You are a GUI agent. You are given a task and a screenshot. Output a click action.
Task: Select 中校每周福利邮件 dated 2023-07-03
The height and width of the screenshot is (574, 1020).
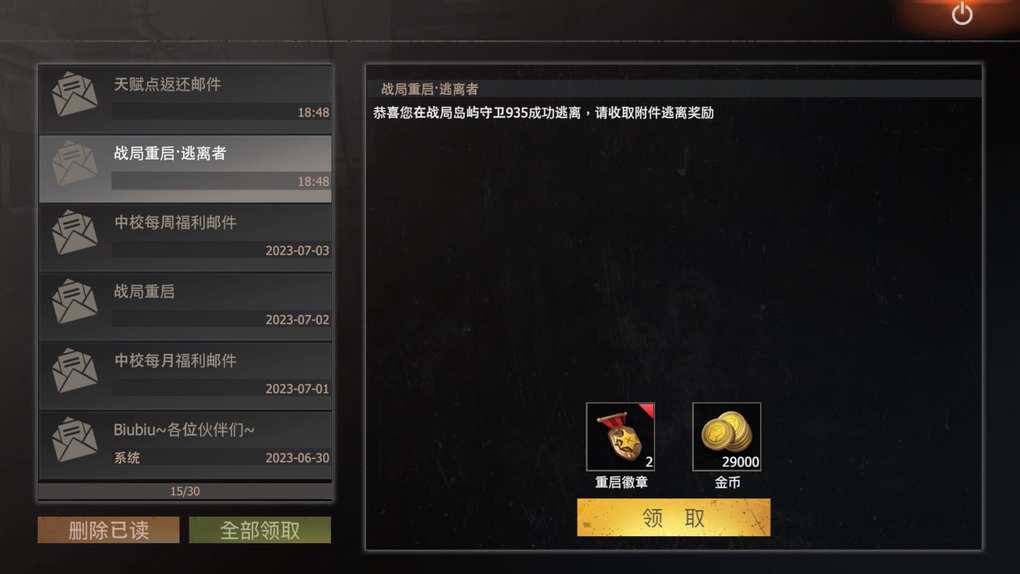coord(185,236)
